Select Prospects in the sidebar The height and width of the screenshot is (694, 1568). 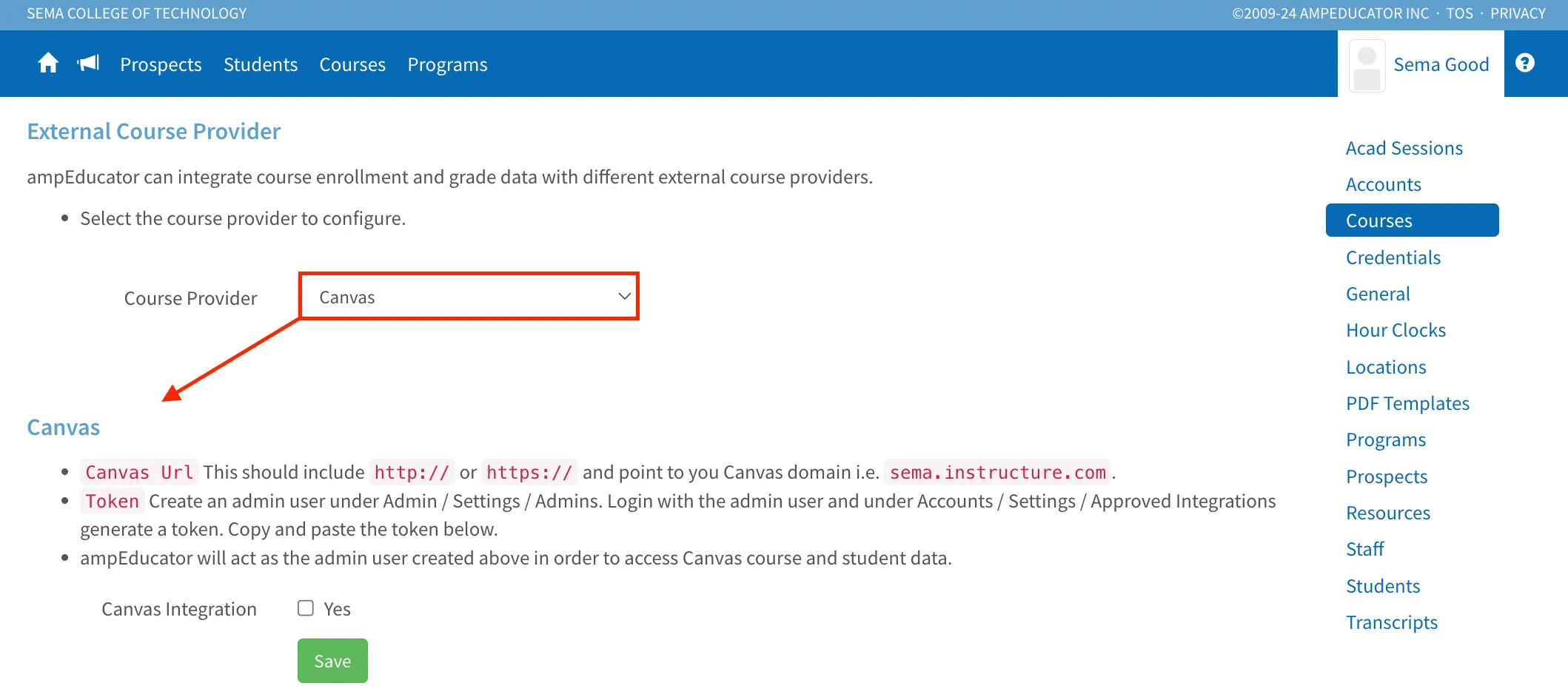coord(1386,476)
